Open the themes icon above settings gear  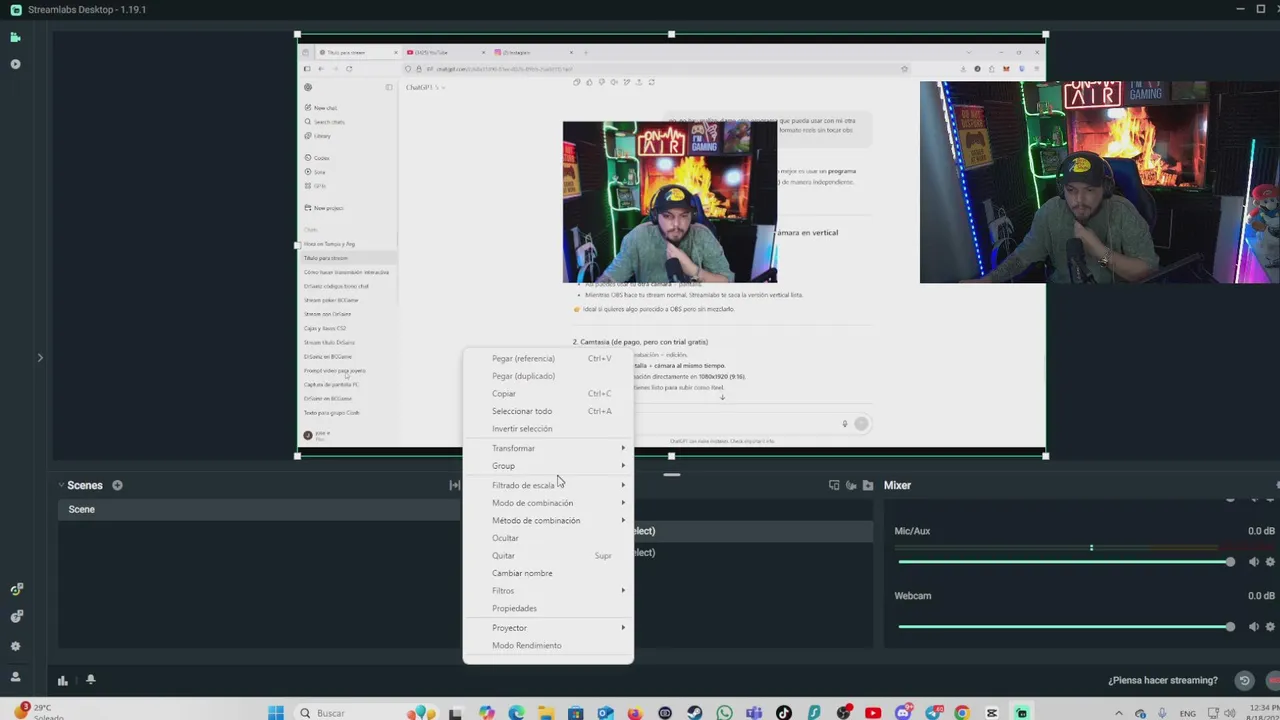pos(15,617)
